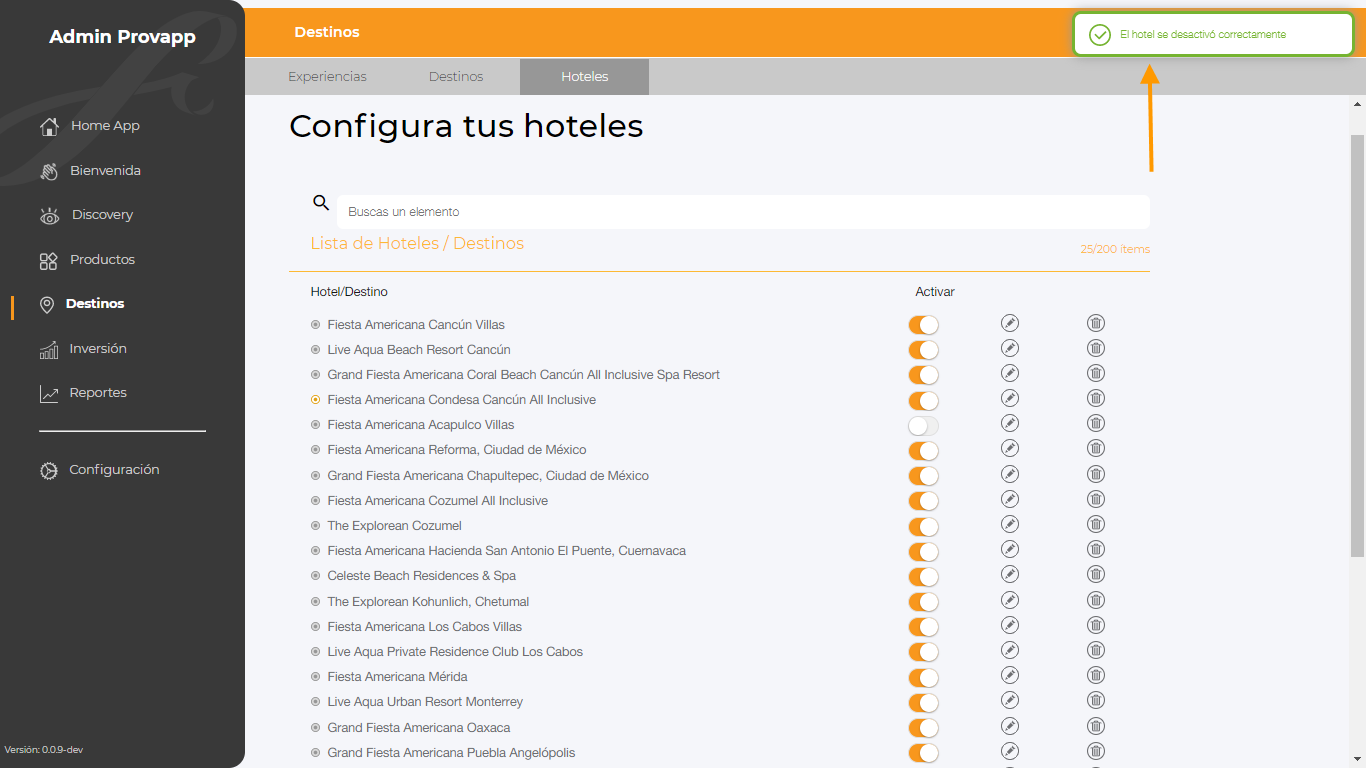Viewport: 1366px width, 768px height.
Task: Open Reportes in sidebar
Action: point(98,393)
